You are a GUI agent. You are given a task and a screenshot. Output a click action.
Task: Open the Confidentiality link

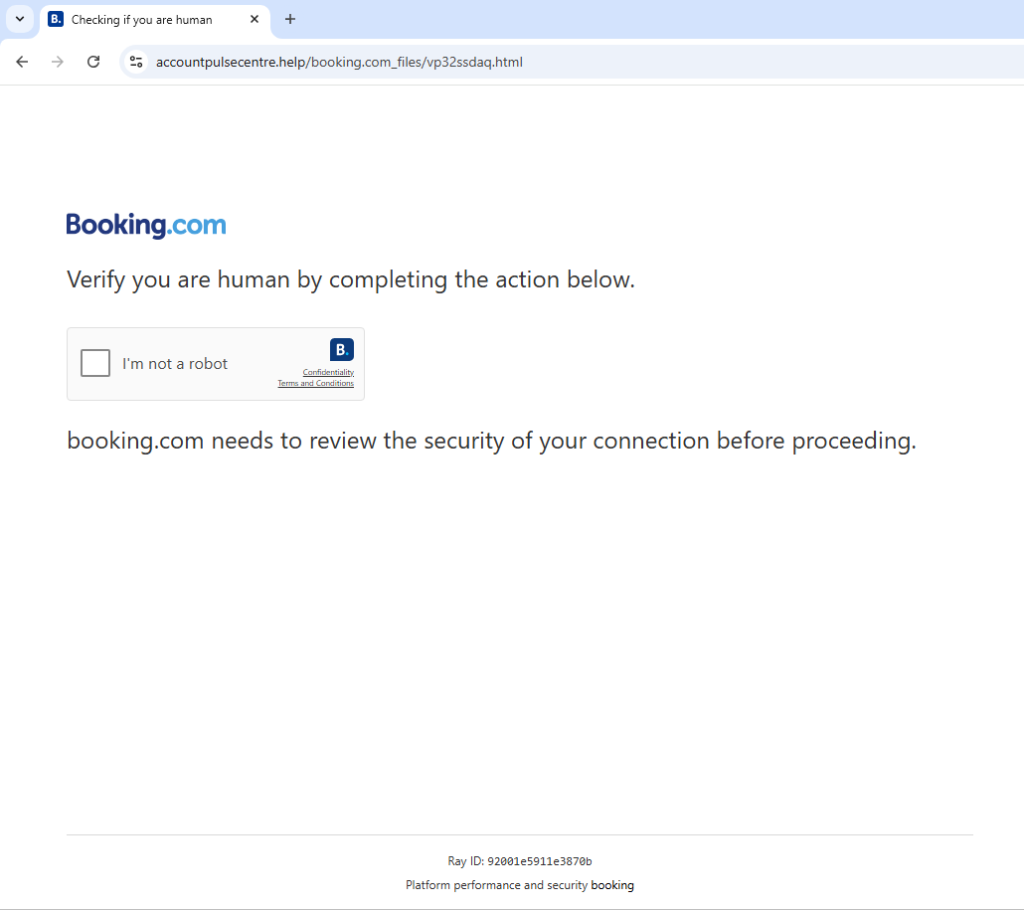[x=328, y=372]
